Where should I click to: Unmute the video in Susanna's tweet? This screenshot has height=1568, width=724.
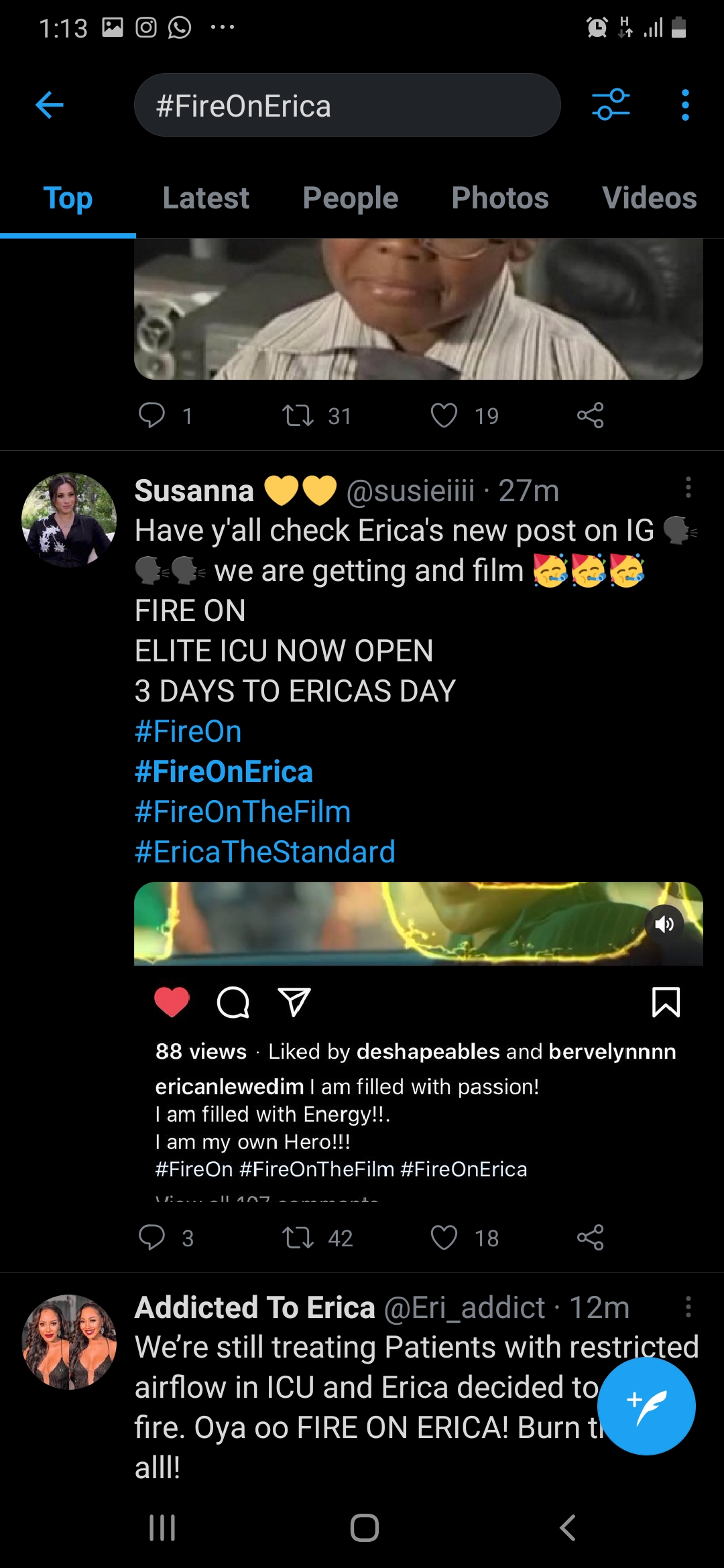664,925
